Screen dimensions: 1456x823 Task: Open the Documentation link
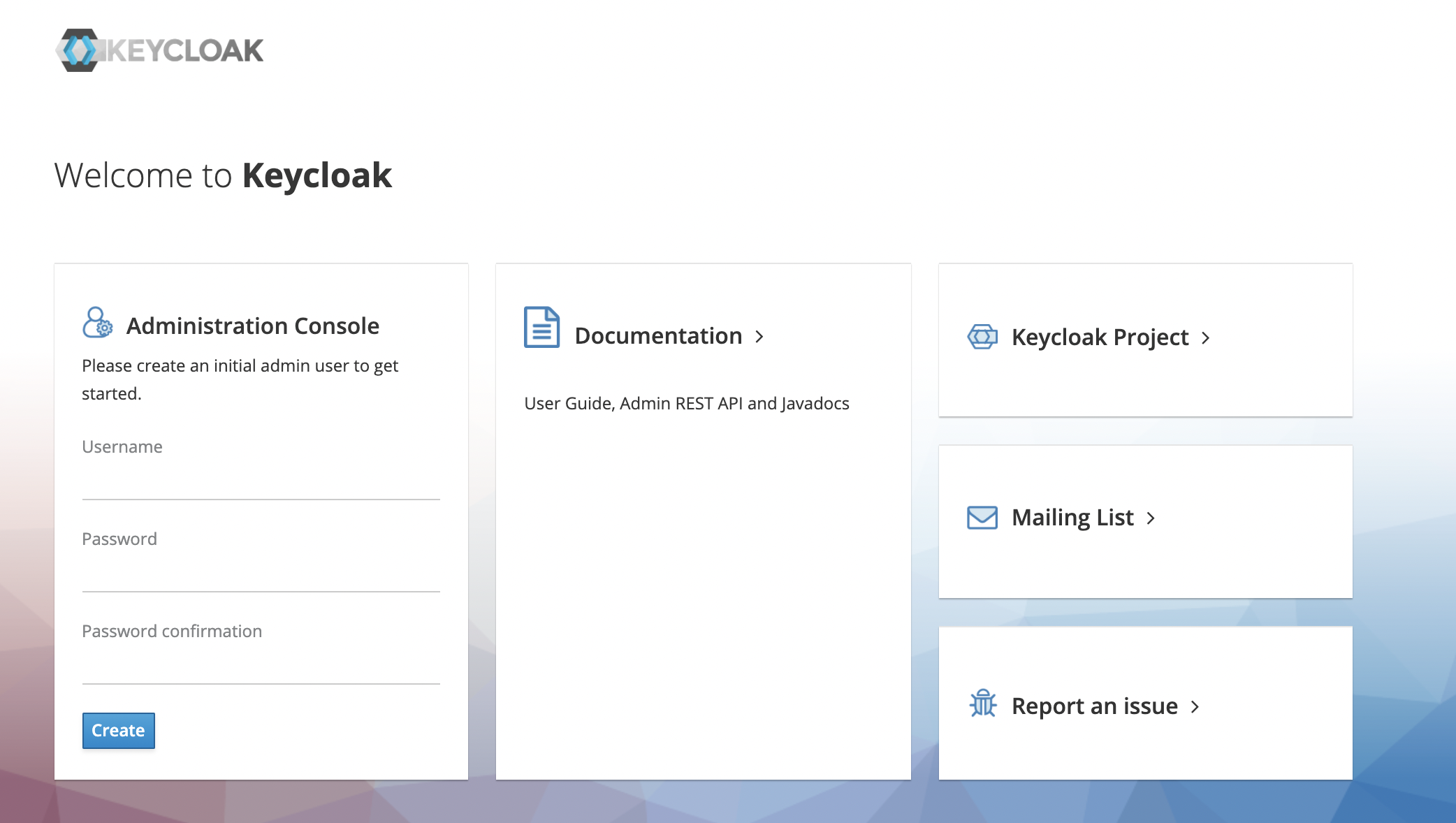pos(658,336)
